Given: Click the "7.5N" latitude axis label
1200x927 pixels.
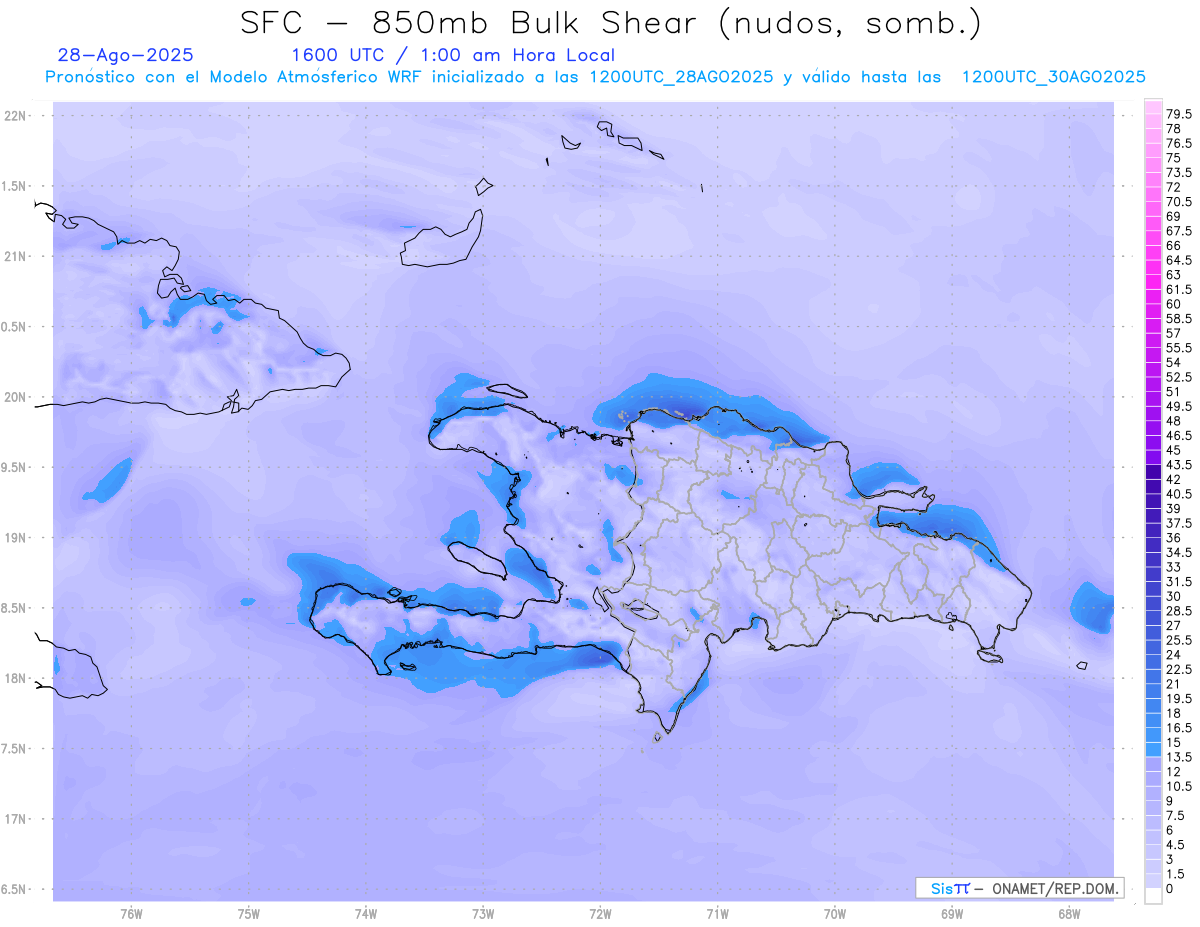Looking at the screenshot, I should pyautogui.click(x=15, y=749).
